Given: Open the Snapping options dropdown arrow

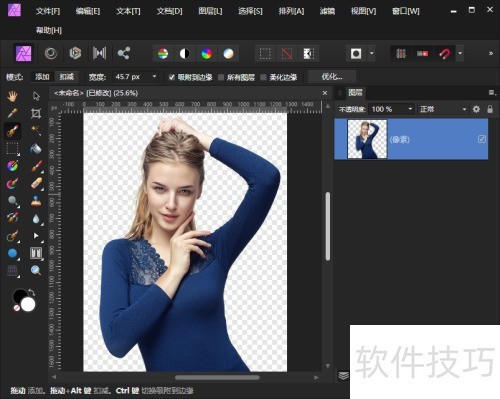Looking at the screenshot, I should click(460, 53).
